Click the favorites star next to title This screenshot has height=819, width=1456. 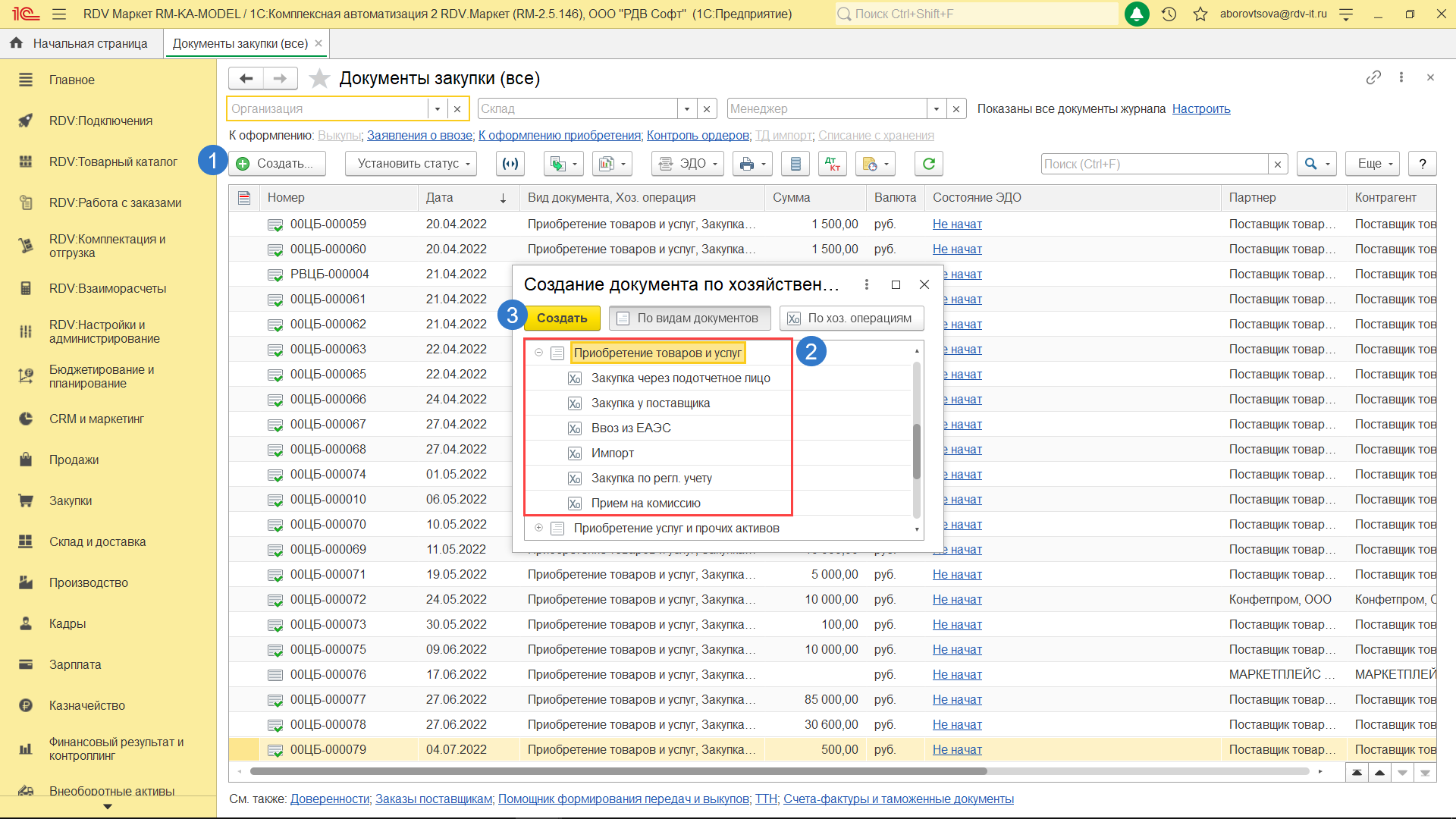(320, 78)
